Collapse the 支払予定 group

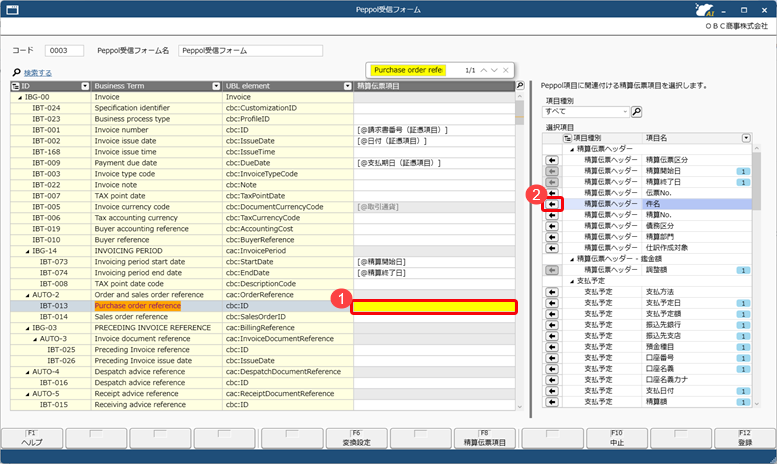tap(572, 281)
